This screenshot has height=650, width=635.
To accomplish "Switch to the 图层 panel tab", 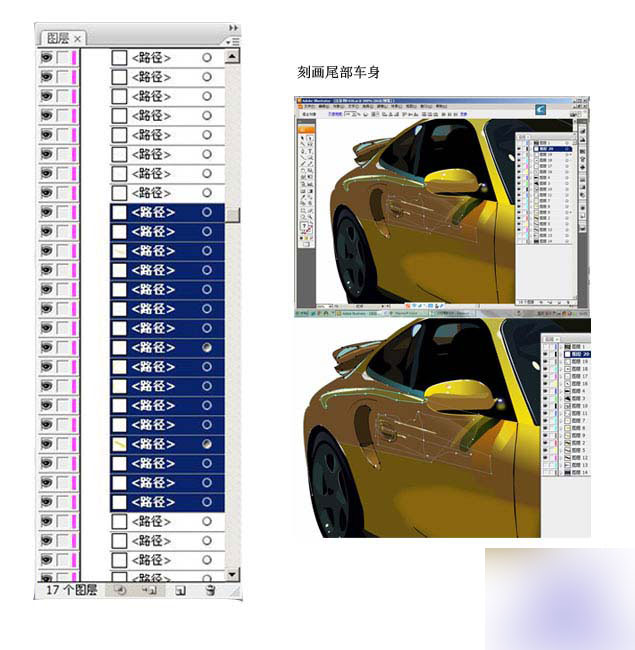I will pyautogui.click(x=58, y=39).
